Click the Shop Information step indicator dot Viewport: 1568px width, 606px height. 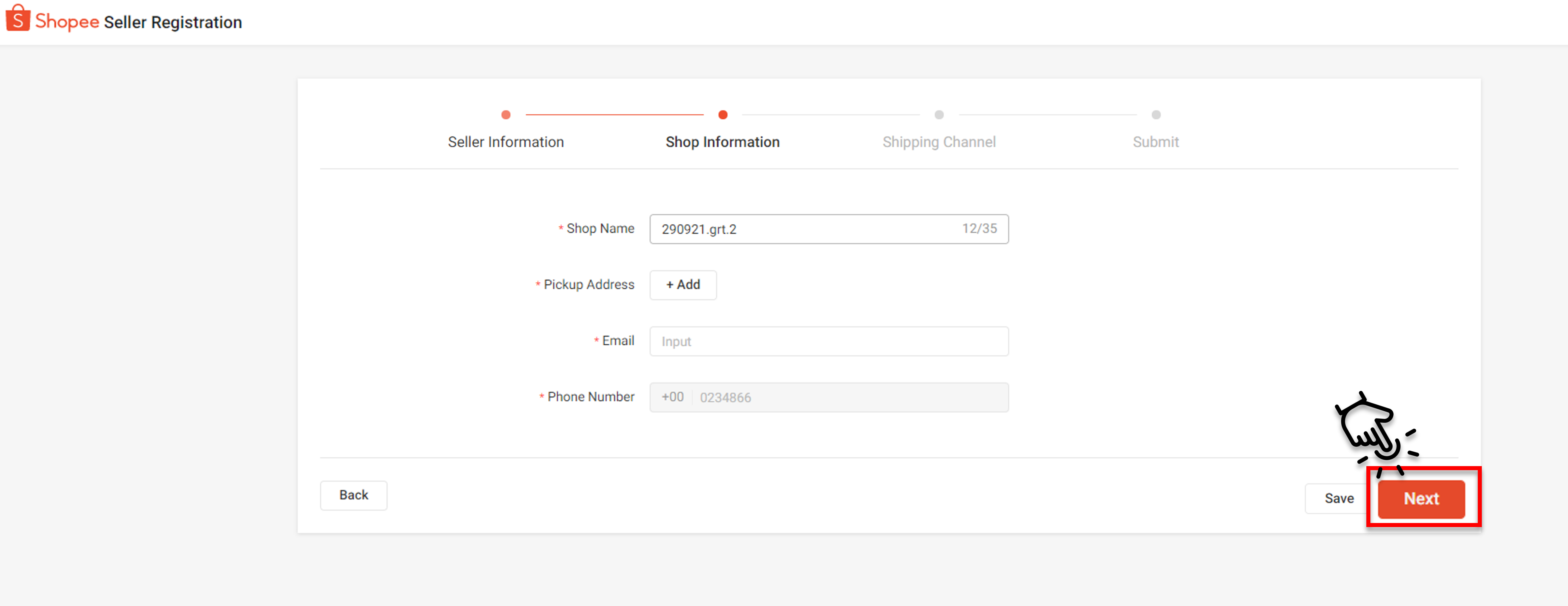pyautogui.click(x=722, y=115)
